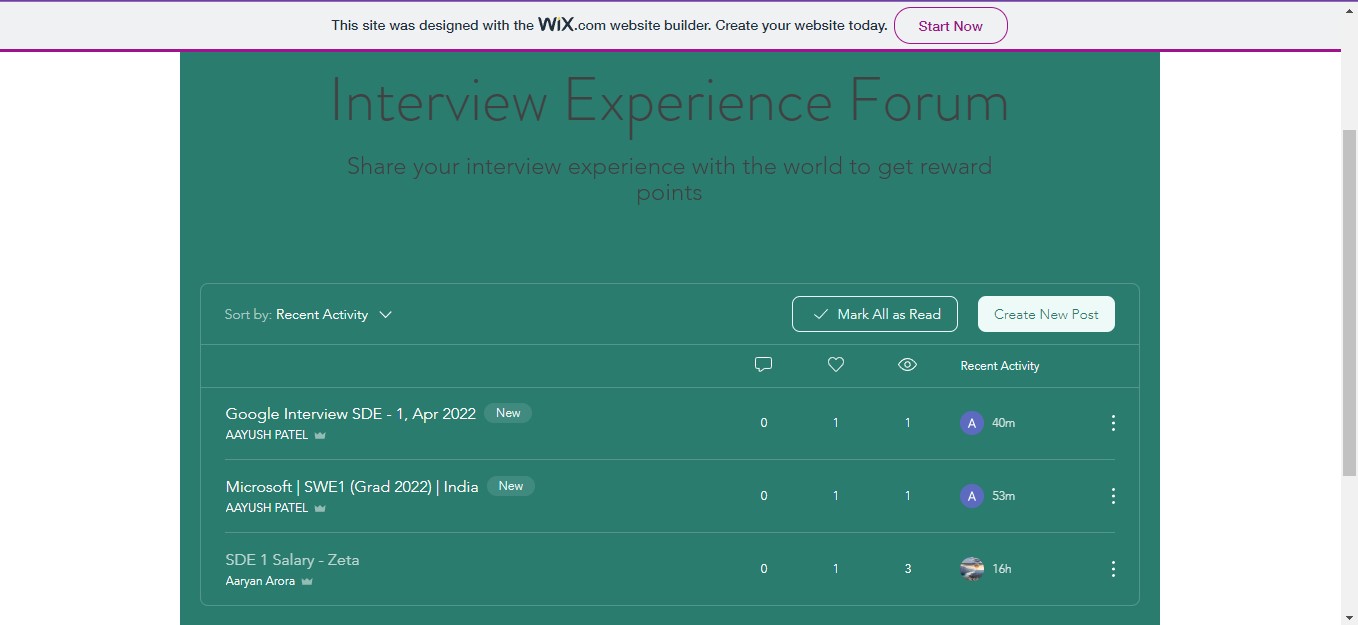Click the likes count for the Google Interview post
The image size is (1358, 625).
click(x=836, y=423)
